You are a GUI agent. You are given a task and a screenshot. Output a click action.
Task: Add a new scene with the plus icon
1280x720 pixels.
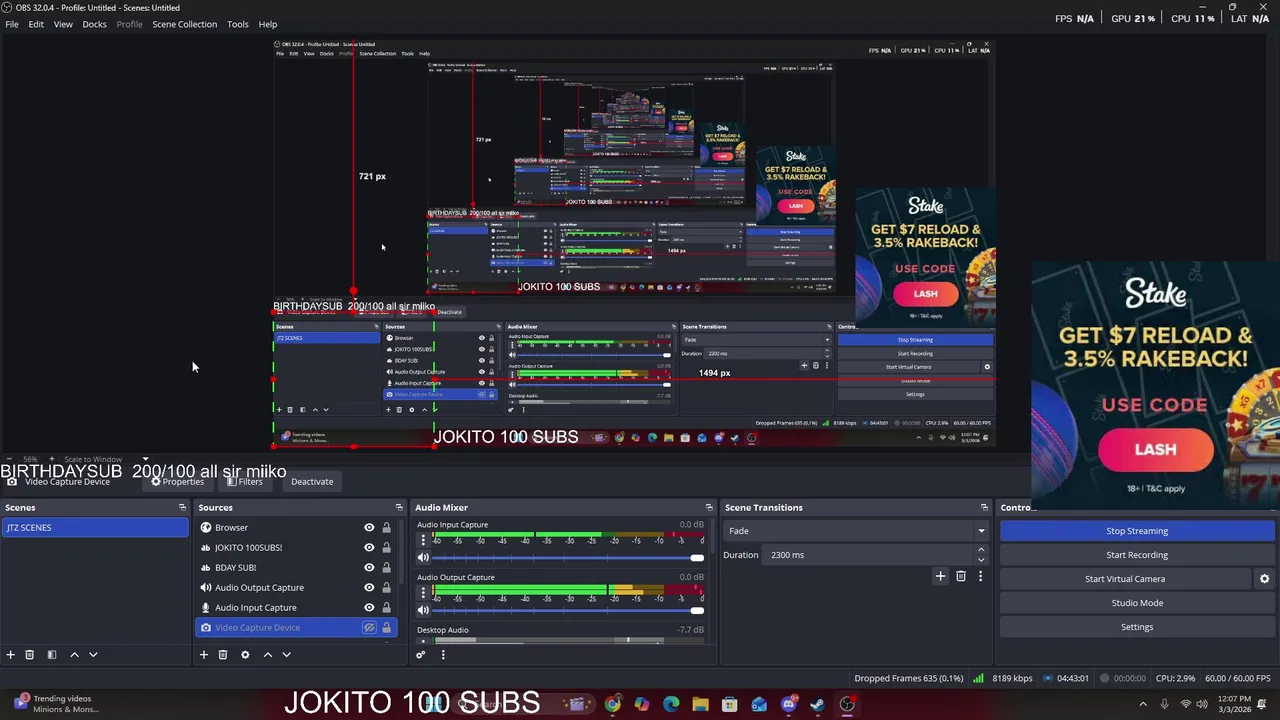[x=11, y=655]
